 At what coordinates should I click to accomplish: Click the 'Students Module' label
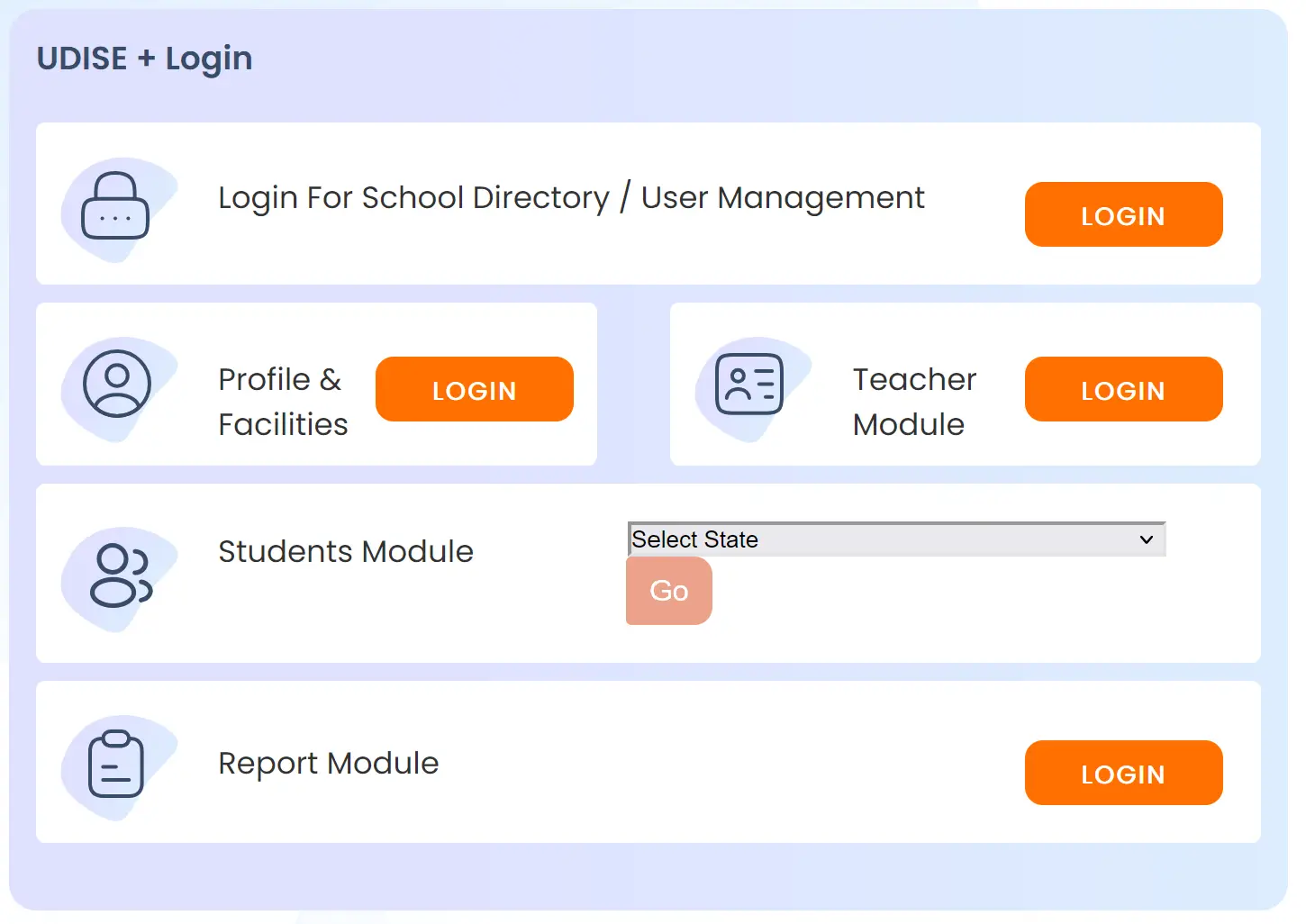coord(346,551)
